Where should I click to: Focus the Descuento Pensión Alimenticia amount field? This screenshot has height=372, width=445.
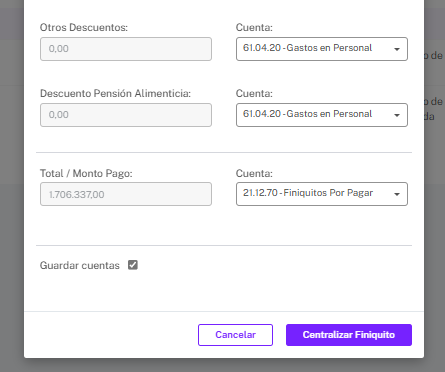click(x=126, y=115)
